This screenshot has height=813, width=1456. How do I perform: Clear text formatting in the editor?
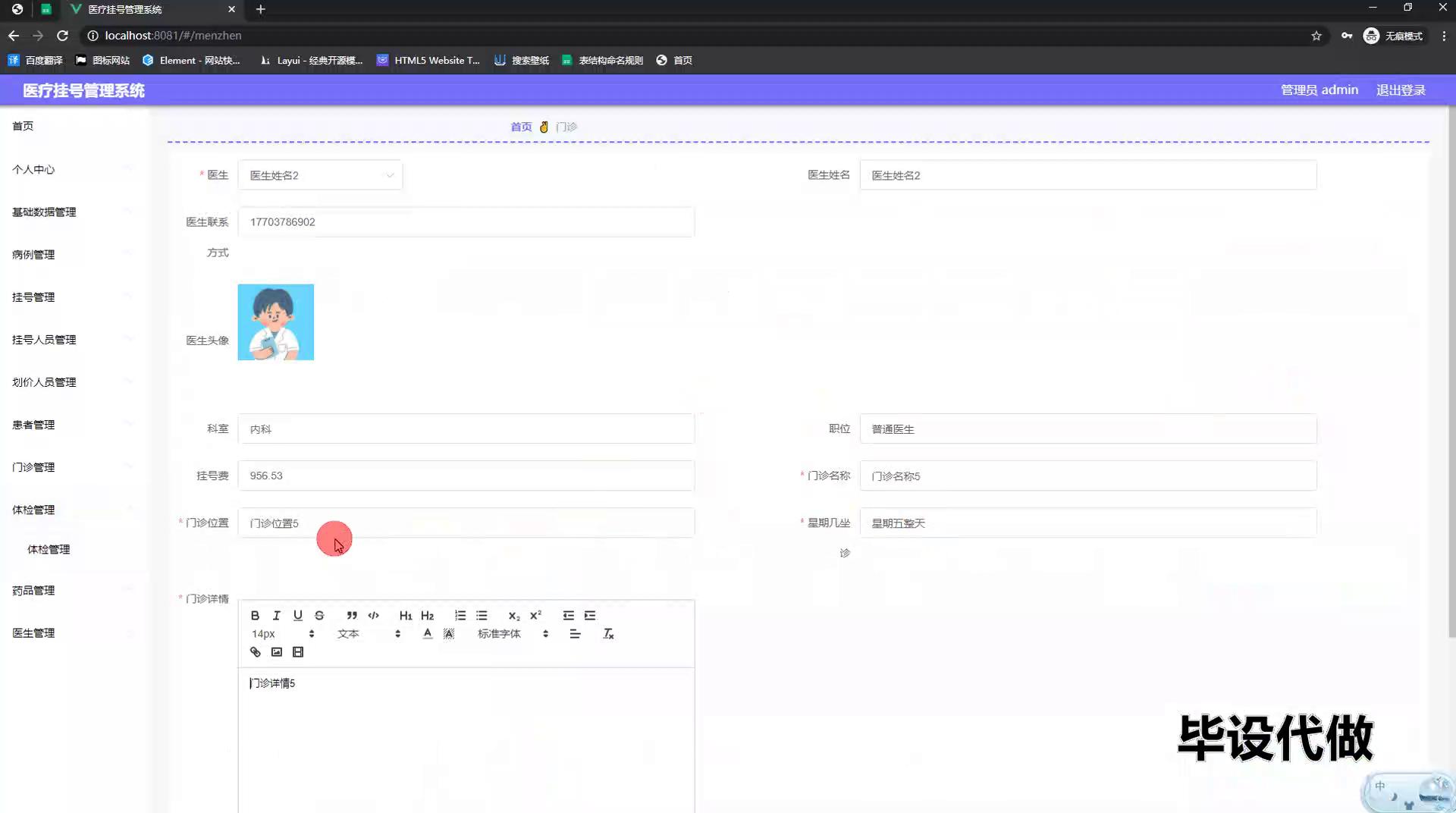[608, 634]
